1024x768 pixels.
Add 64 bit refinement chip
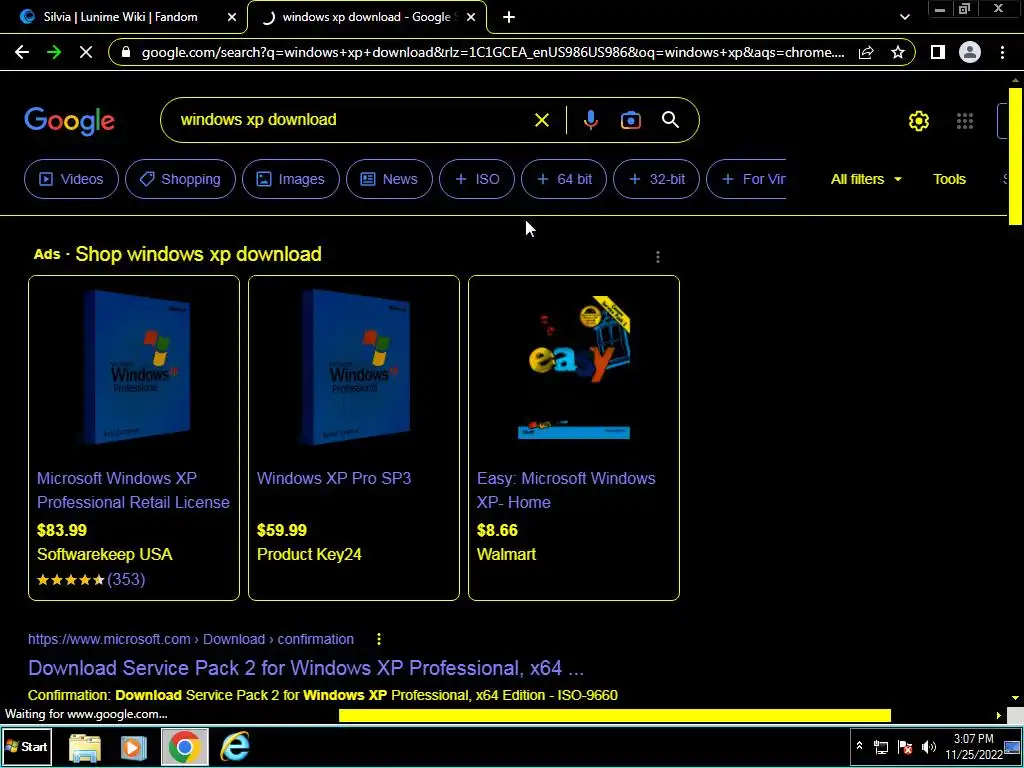tap(564, 179)
